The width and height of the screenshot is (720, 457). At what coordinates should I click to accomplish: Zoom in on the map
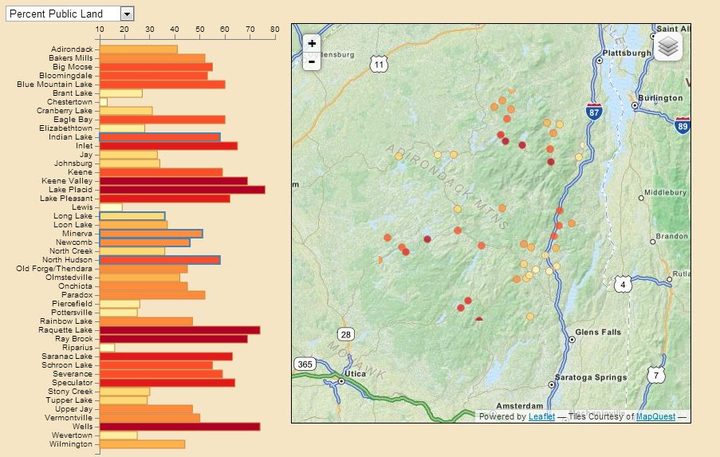pos(312,44)
